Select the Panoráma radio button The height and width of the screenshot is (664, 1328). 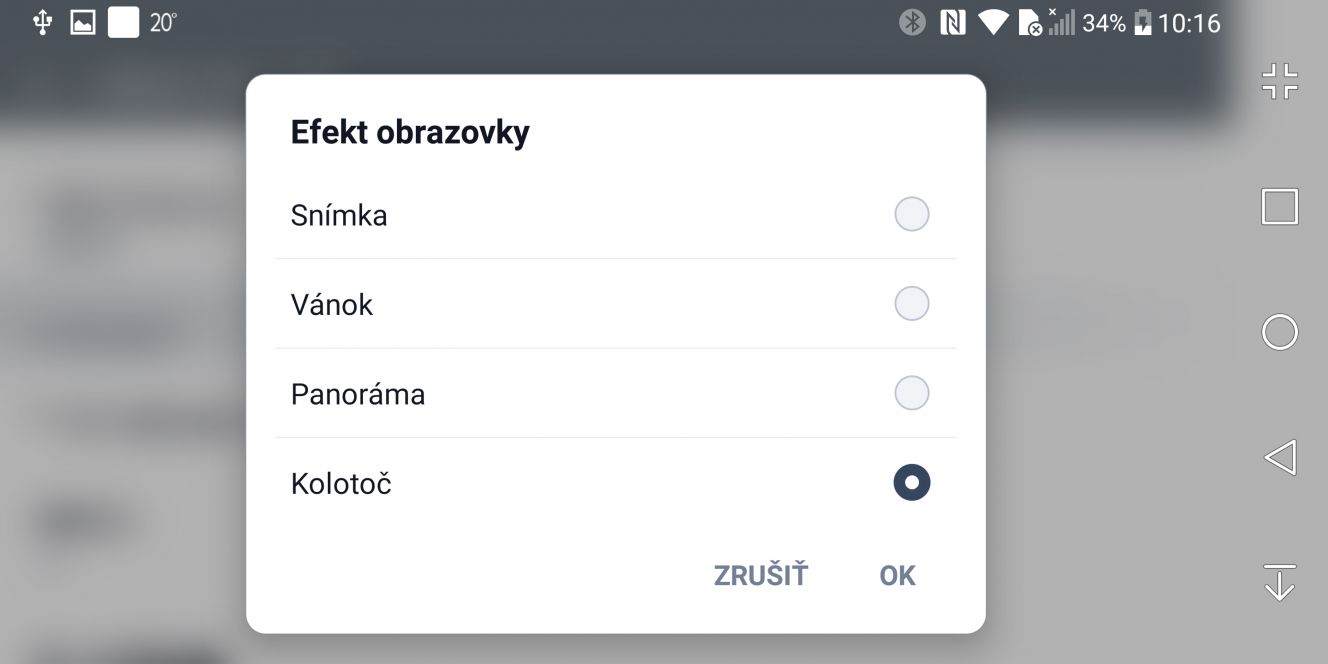coord(911,393)
